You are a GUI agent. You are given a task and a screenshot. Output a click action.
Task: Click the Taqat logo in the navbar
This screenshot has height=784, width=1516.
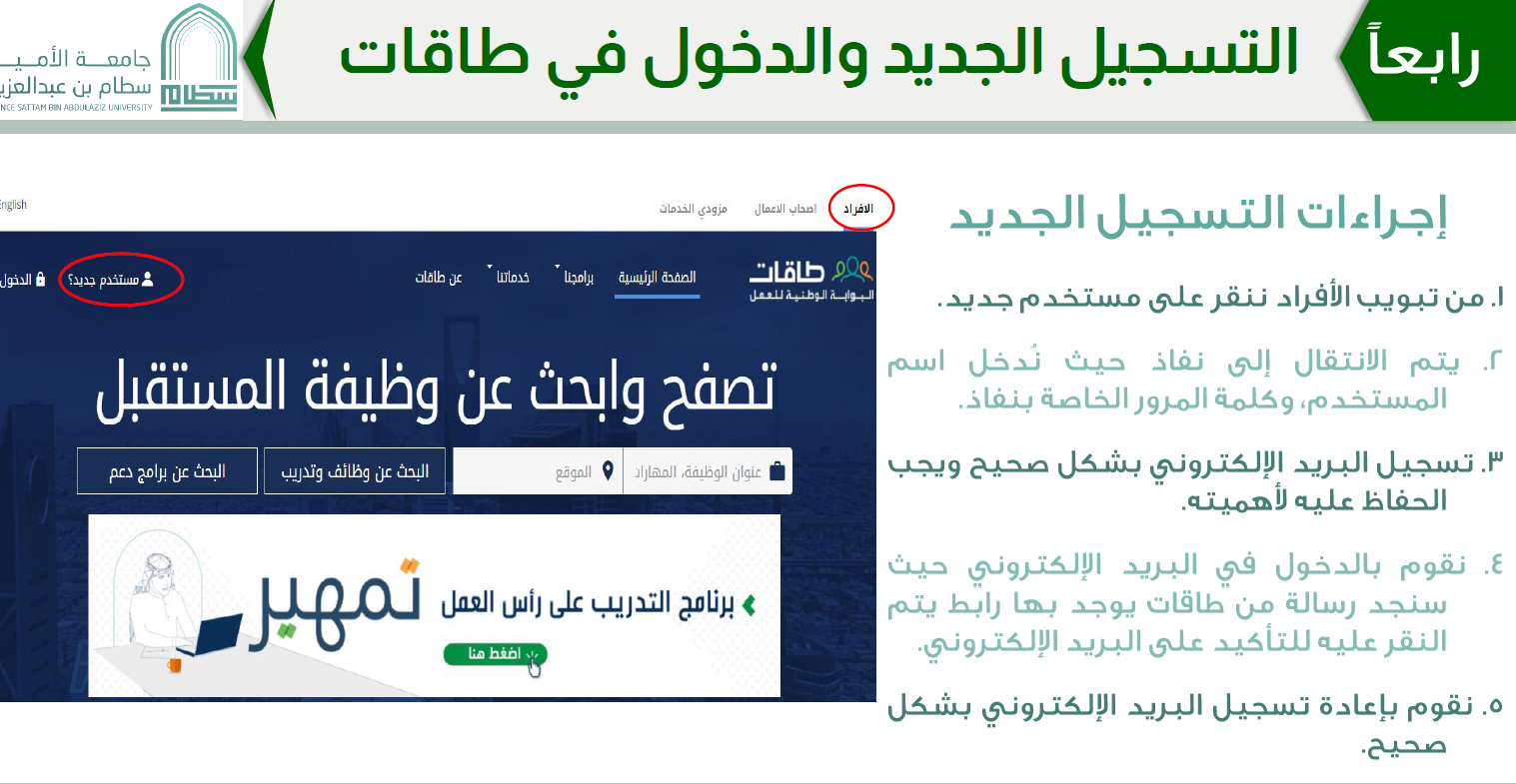pos(811,279)
